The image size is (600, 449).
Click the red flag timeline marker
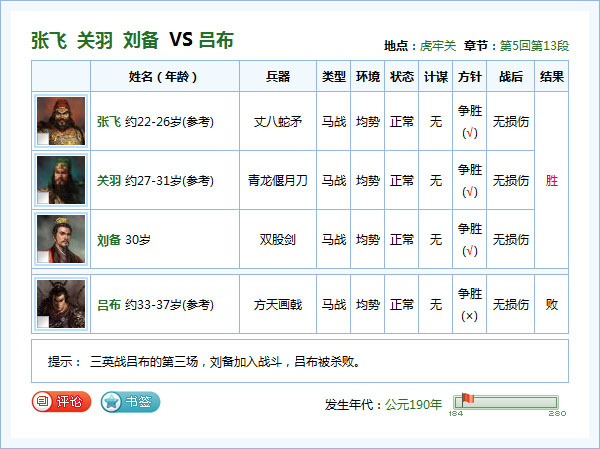click(x=467, y=400)
